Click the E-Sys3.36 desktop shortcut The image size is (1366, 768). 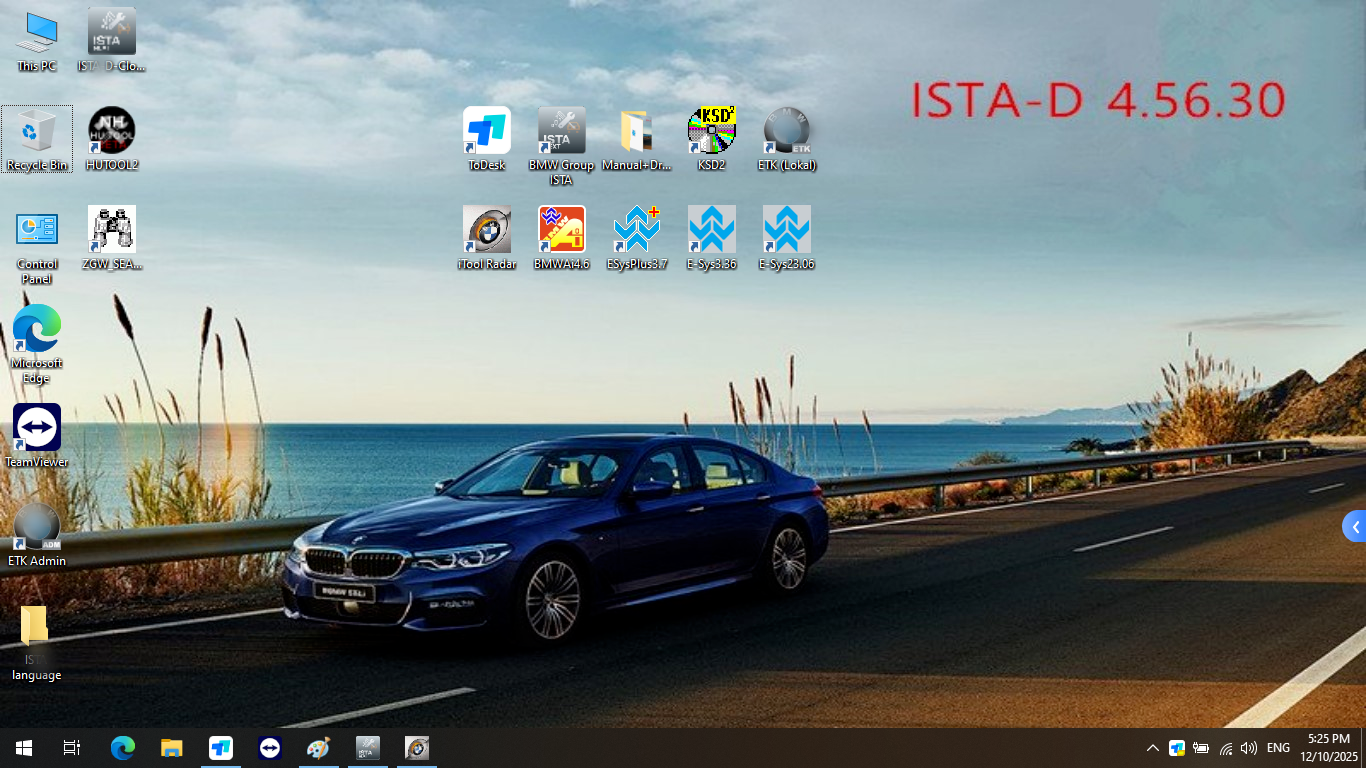[711, 230]
